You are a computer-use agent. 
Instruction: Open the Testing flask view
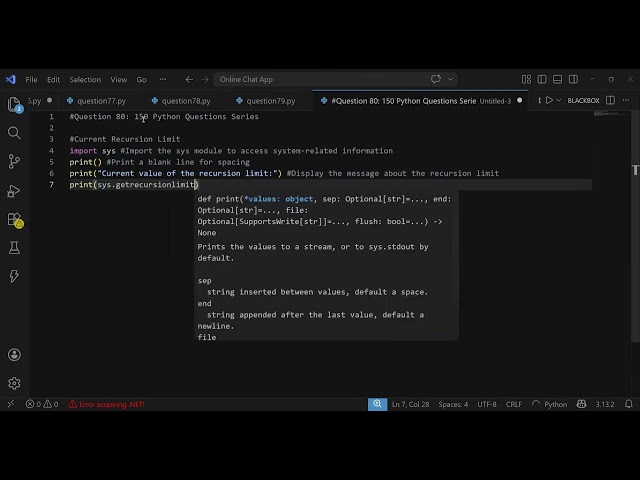[14, 248]
